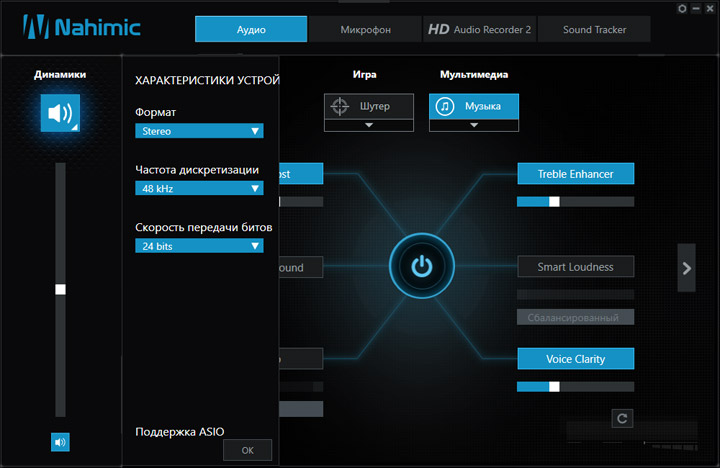Viewport: 720px width, 468px height.
Task: Open the 48 kHz sample rate dropdown
Action: pos(199,188)
